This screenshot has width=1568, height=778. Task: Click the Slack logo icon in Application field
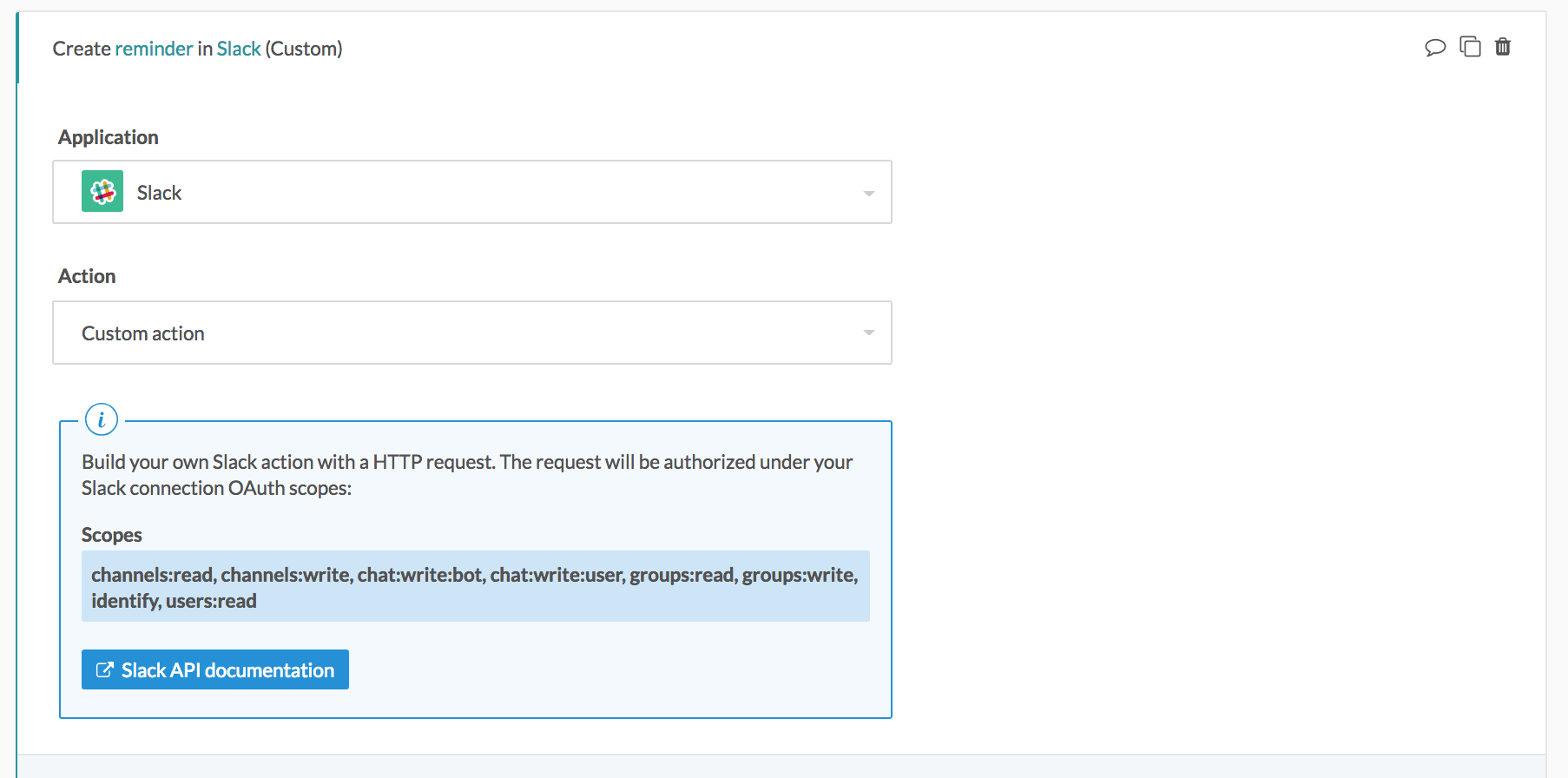(x=102, y=191)
